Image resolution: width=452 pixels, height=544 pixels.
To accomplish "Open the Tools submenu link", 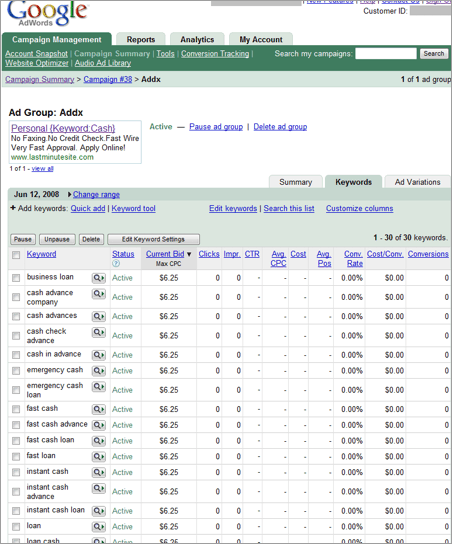I will point(165,54).
